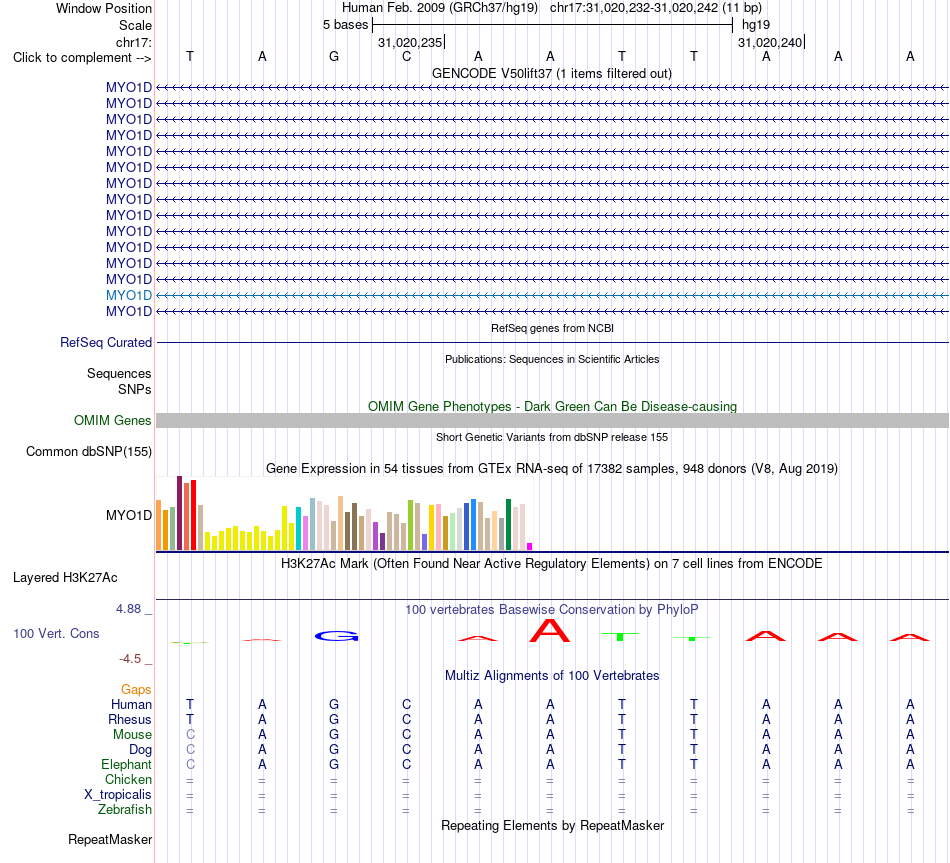950x863 pixels.
Task: Click the OMIM Gene Phenotypes track title
Action: [x=552, y=406]
